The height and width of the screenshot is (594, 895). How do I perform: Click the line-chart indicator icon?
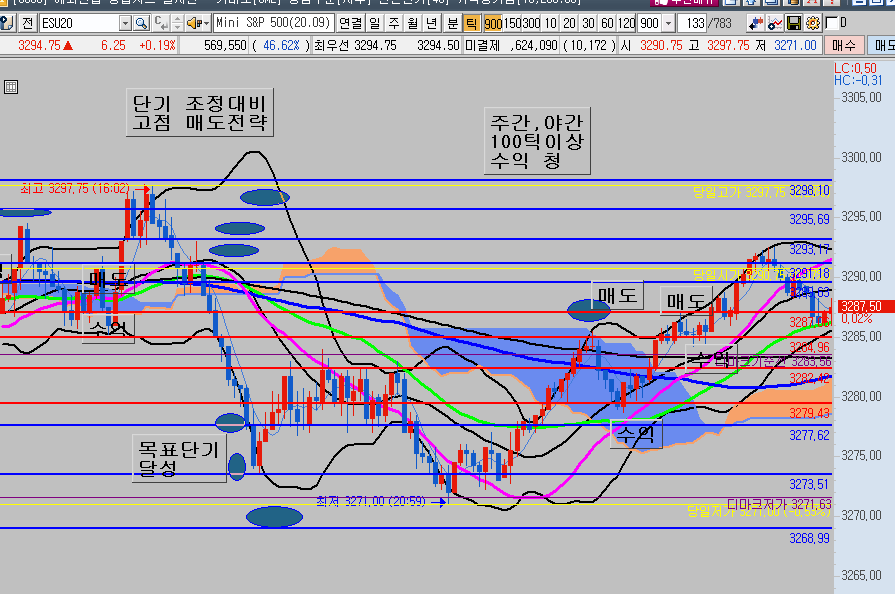tap(775, 23)
